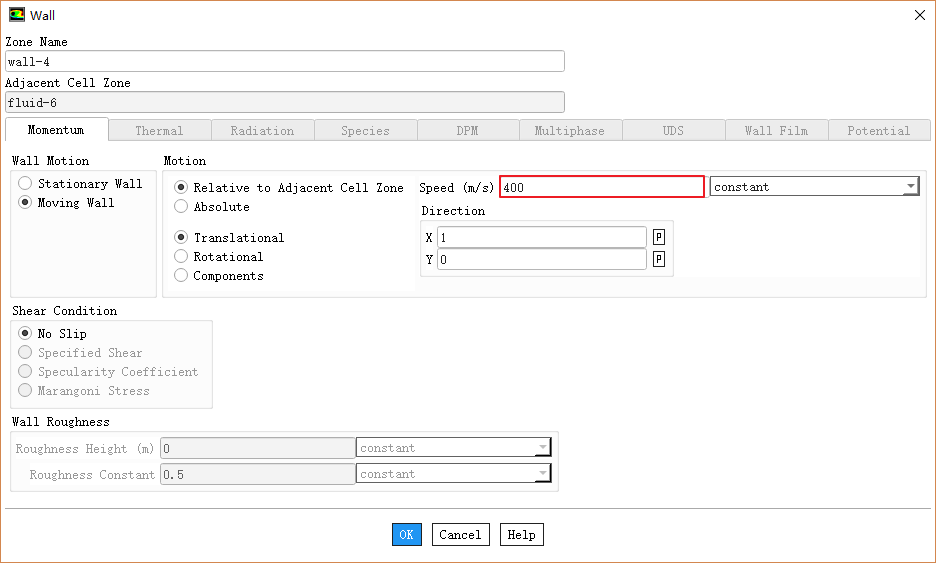This screenshot has width=936, height=563.
Task: Open Help for wall settings
Action: click(521, 535)
